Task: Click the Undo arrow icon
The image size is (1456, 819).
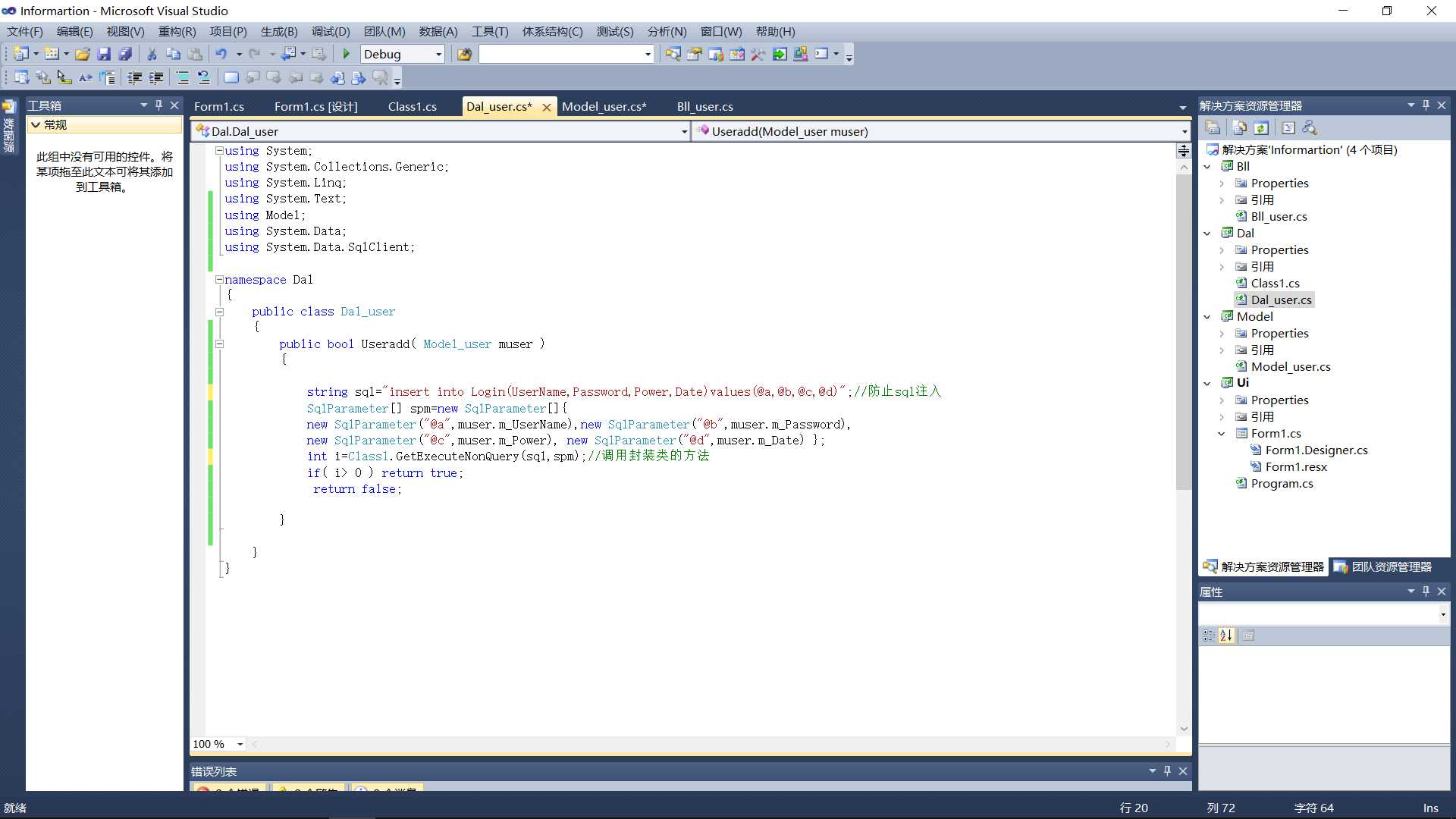Action: point(221,54)
